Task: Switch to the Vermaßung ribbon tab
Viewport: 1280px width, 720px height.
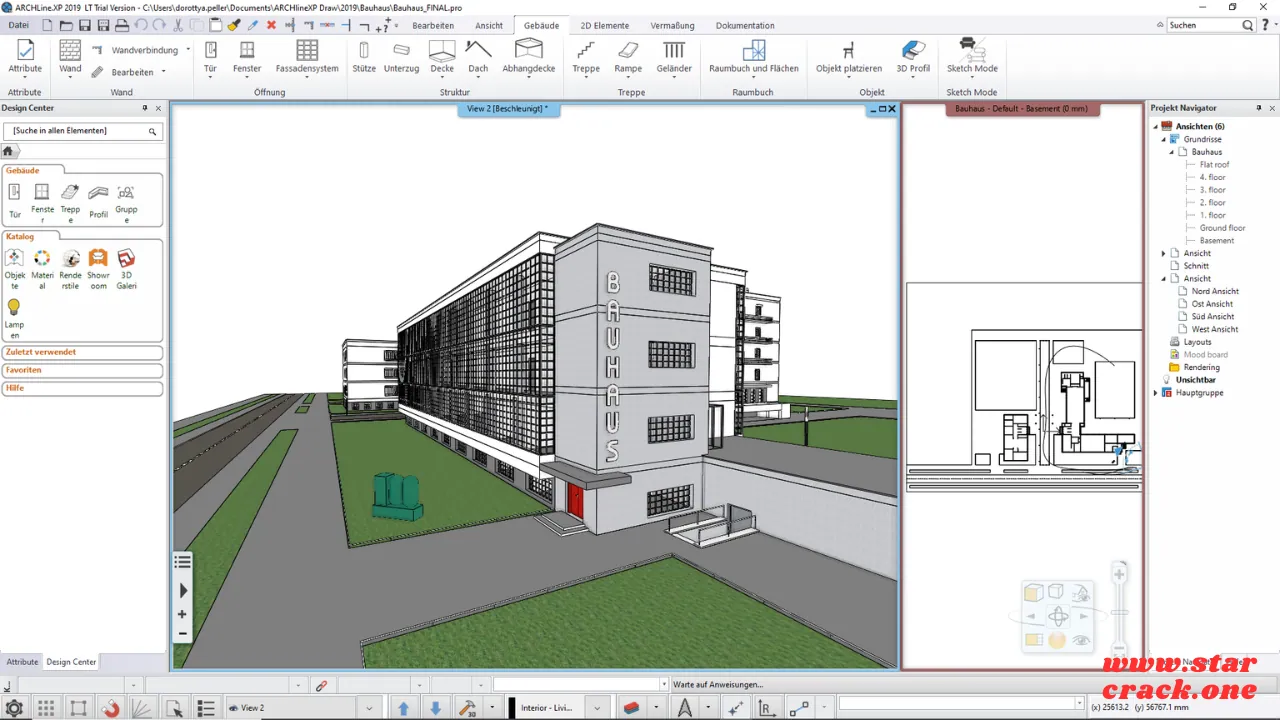Action: tap(672, 25)
